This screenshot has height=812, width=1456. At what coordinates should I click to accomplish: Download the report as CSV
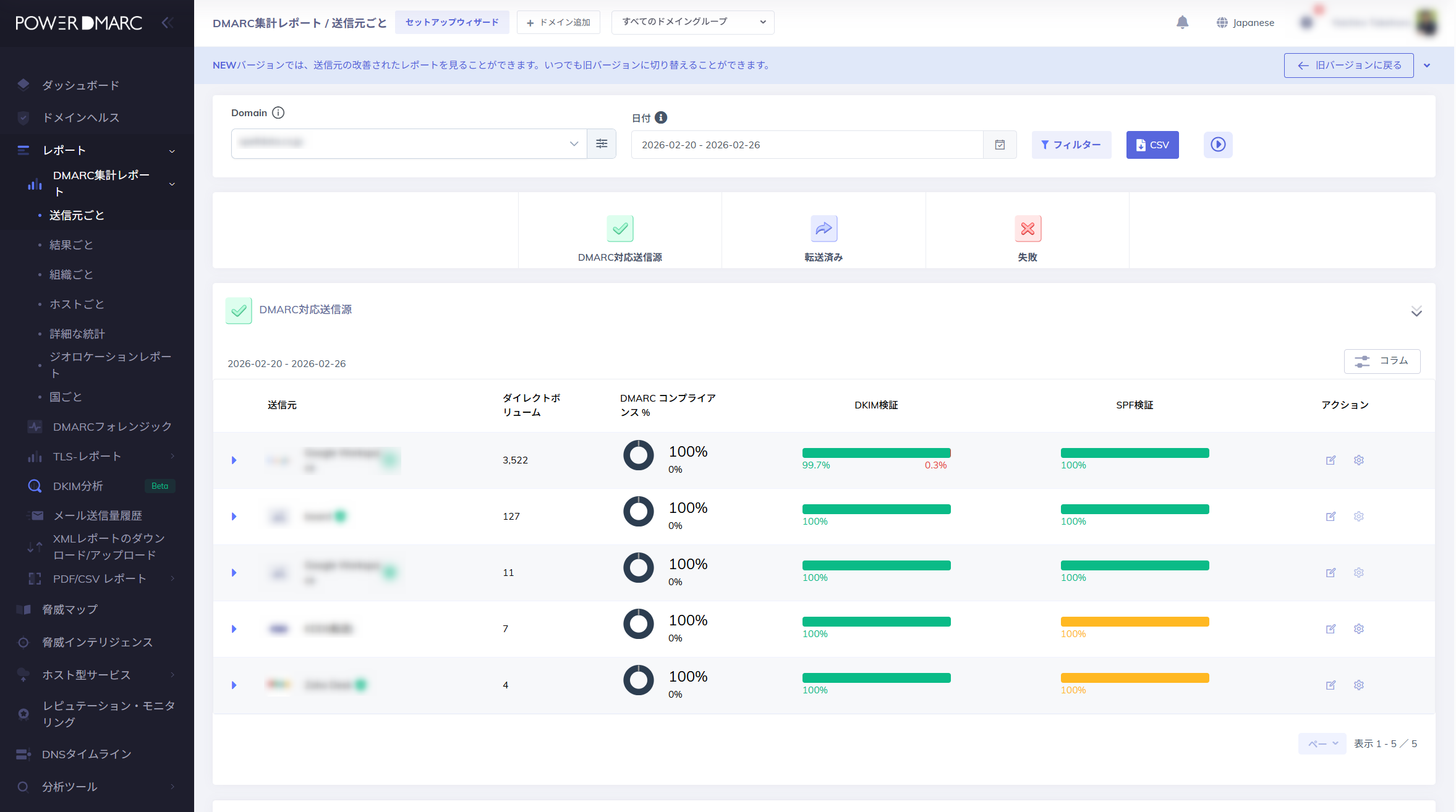pos(1152,145)
